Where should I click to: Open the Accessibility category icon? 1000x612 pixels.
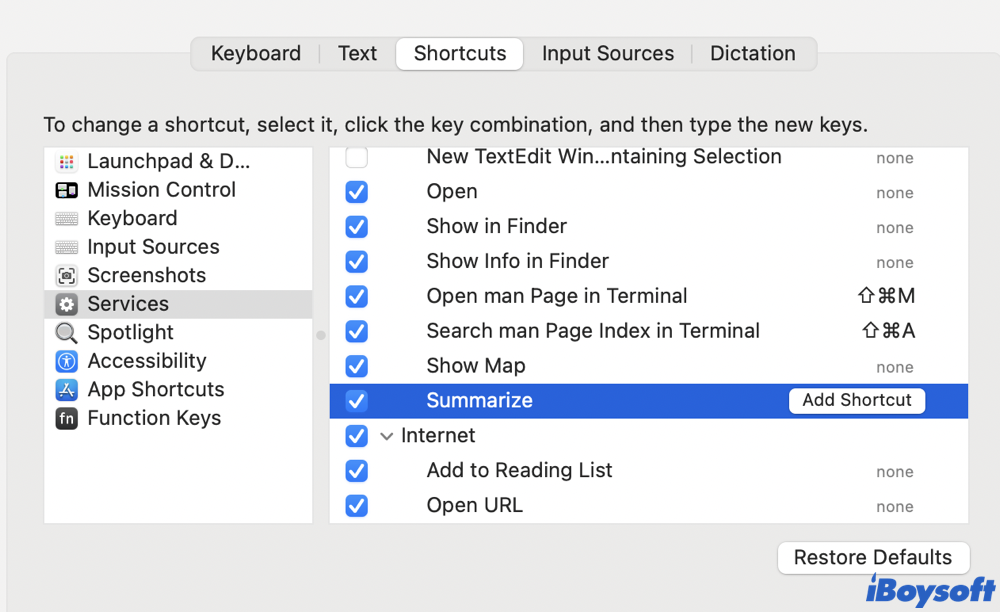click(x=67, y=361)
